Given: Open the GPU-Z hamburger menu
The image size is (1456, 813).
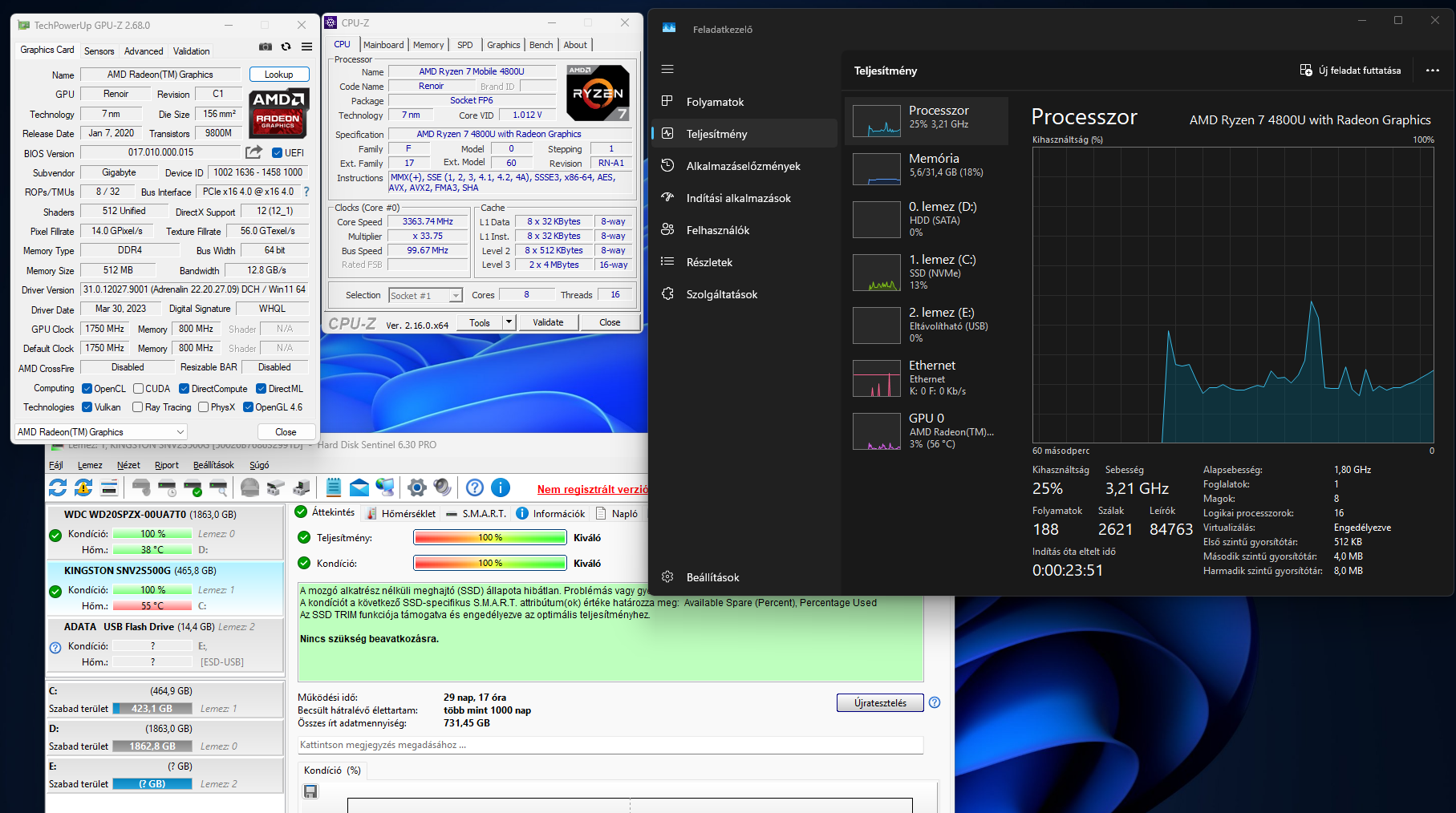Looking at the screenshot, I should 306,47.
